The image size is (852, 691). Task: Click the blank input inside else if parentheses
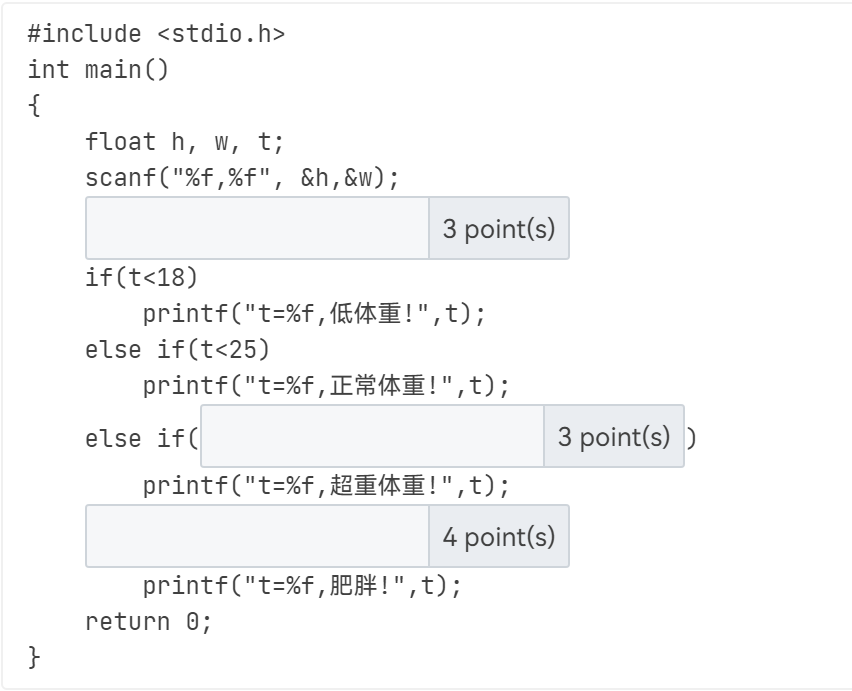coord(372,436)
